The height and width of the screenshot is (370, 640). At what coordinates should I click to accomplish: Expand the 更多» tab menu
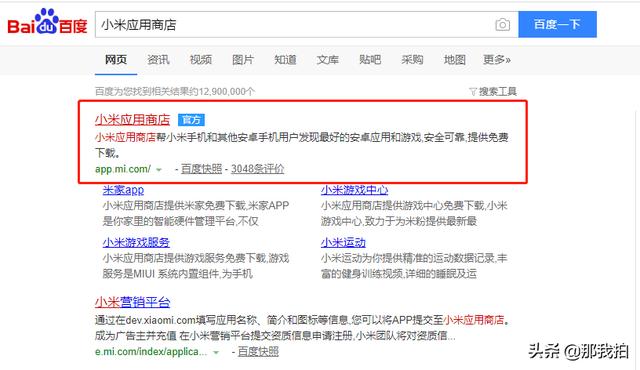pos(497,60)
